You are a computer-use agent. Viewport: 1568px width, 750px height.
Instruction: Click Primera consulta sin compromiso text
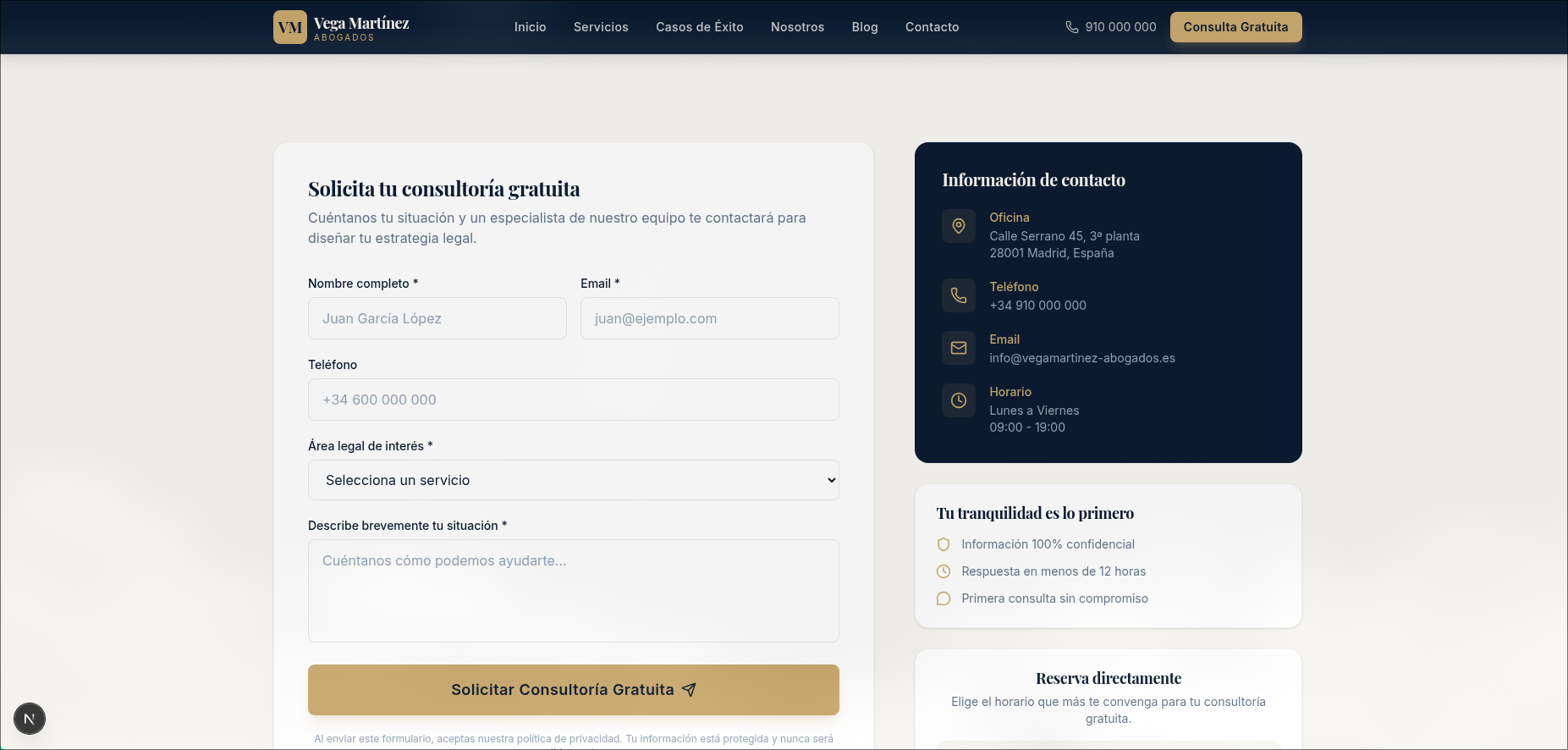(1054, 598)
